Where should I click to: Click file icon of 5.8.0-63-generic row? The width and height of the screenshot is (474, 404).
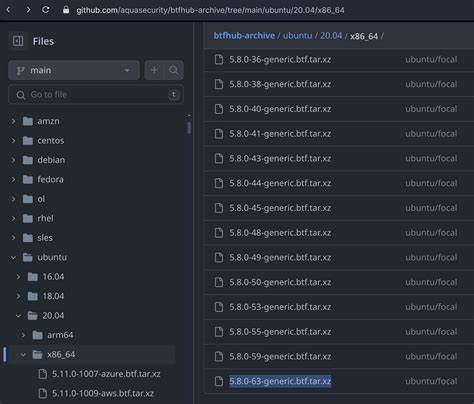pos(219,381)
